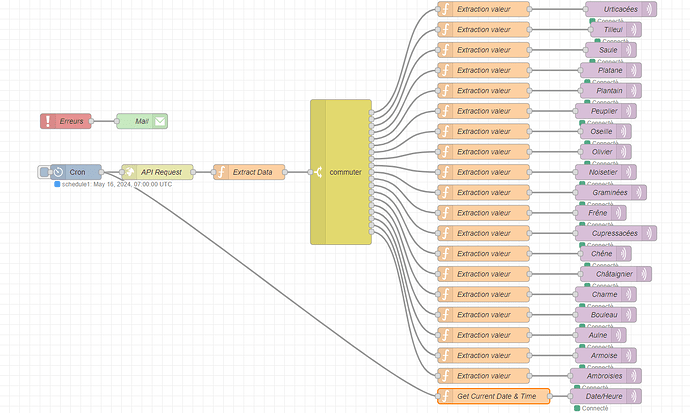Click the Erreurs node output port
The width and height of the screenshot is (690, 413).
[91, 121]
